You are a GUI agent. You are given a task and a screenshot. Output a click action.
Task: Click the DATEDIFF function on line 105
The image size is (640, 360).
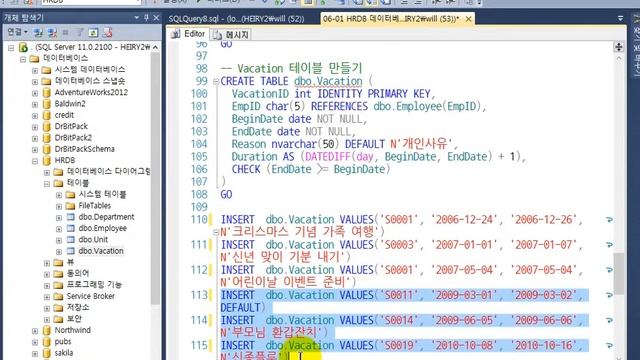pos(328,157)
